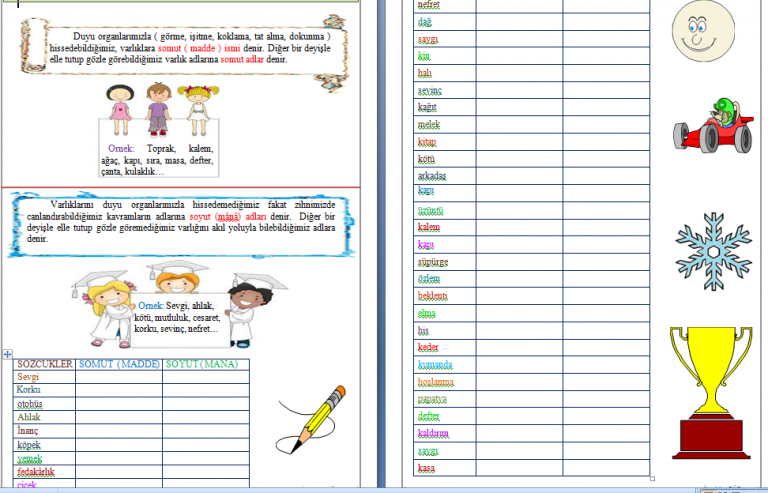Click the empty SOYUT cell beside Korku
The height and width of the screenshot is (493, 768).
click(x=203, y=390)
